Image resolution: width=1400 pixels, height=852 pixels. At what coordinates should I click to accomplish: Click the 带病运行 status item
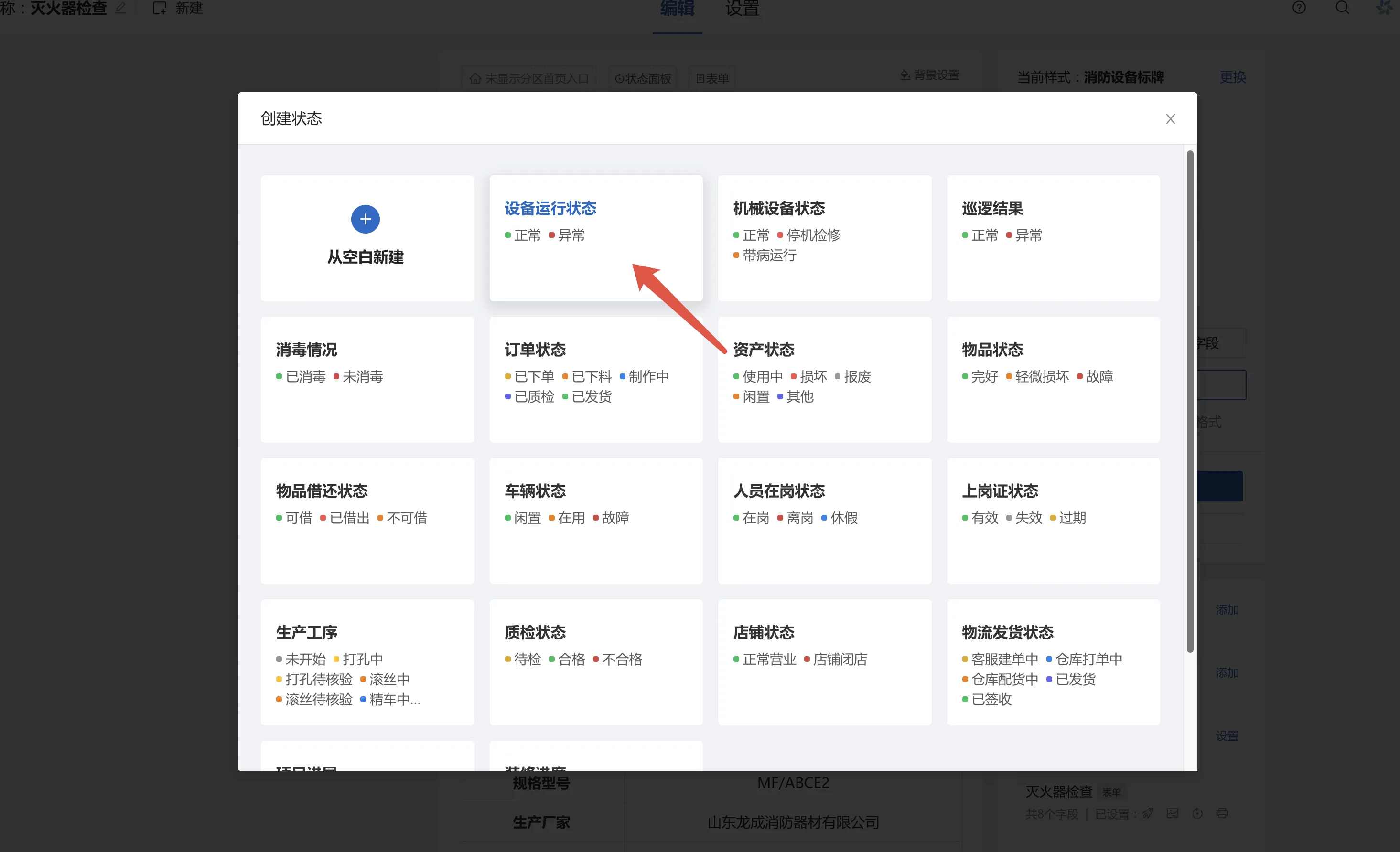pos(765,256)
